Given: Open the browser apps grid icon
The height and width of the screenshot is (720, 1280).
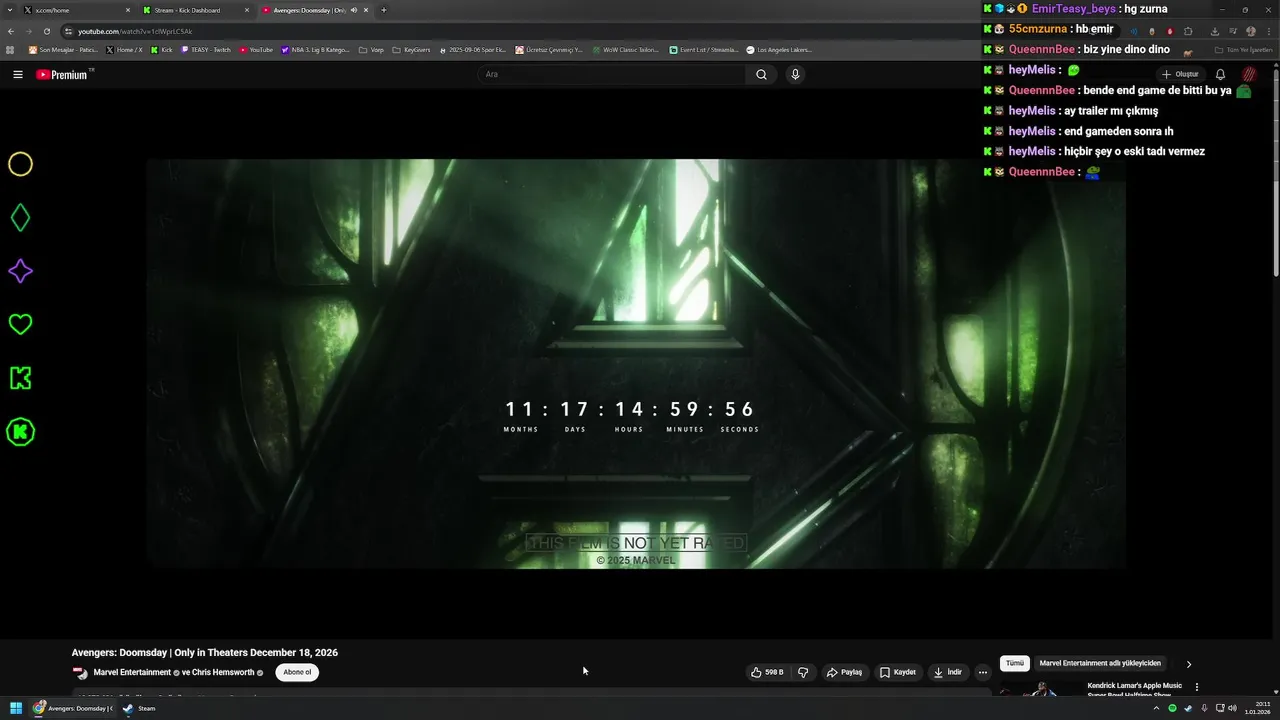Looking at the screenshot, I should click(x=11, y=49).
